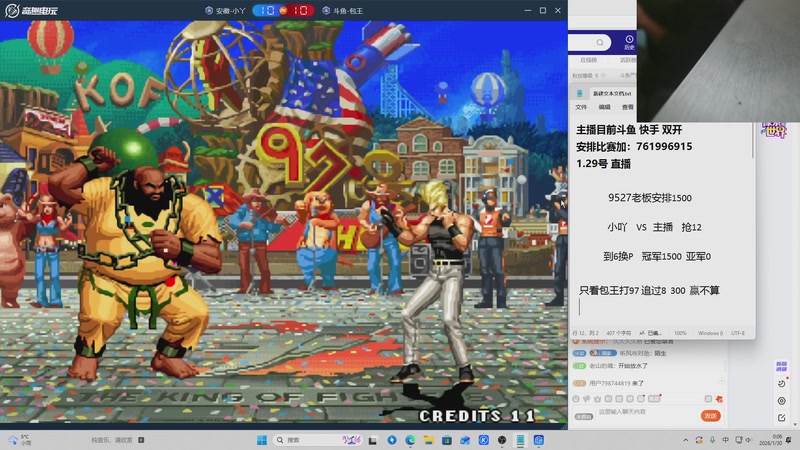Click chat message from 听风布对劲
Image resolution: width=800 pixels, height=450 pixels.
click(x=643, y=353)
